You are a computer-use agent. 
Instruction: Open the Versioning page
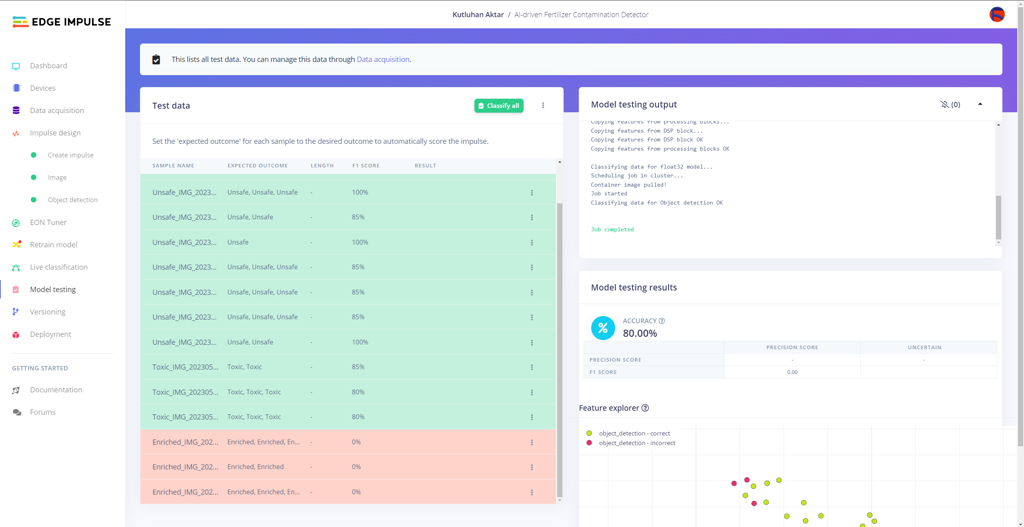(47, 312)
